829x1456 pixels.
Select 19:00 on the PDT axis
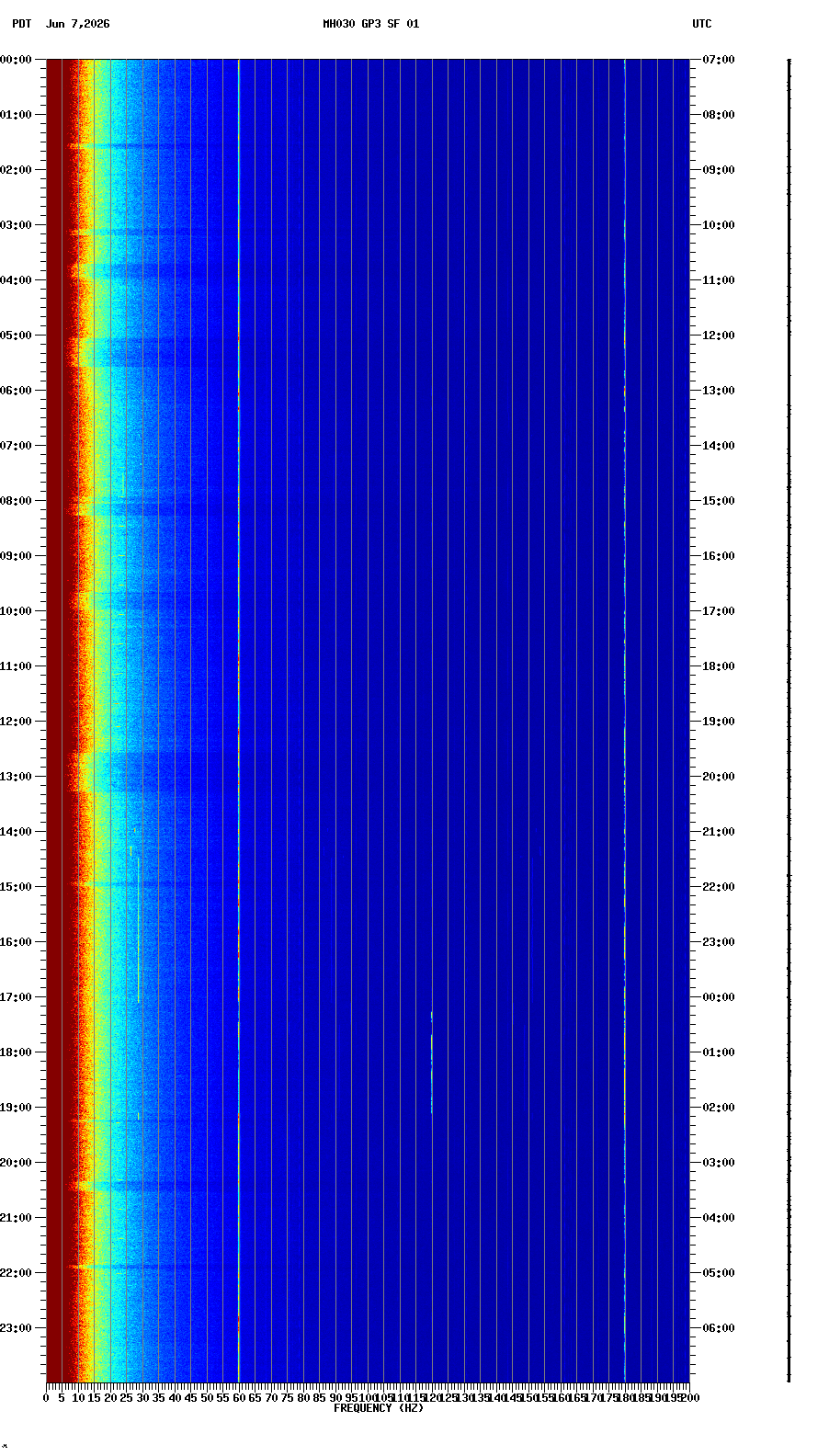16,1108
